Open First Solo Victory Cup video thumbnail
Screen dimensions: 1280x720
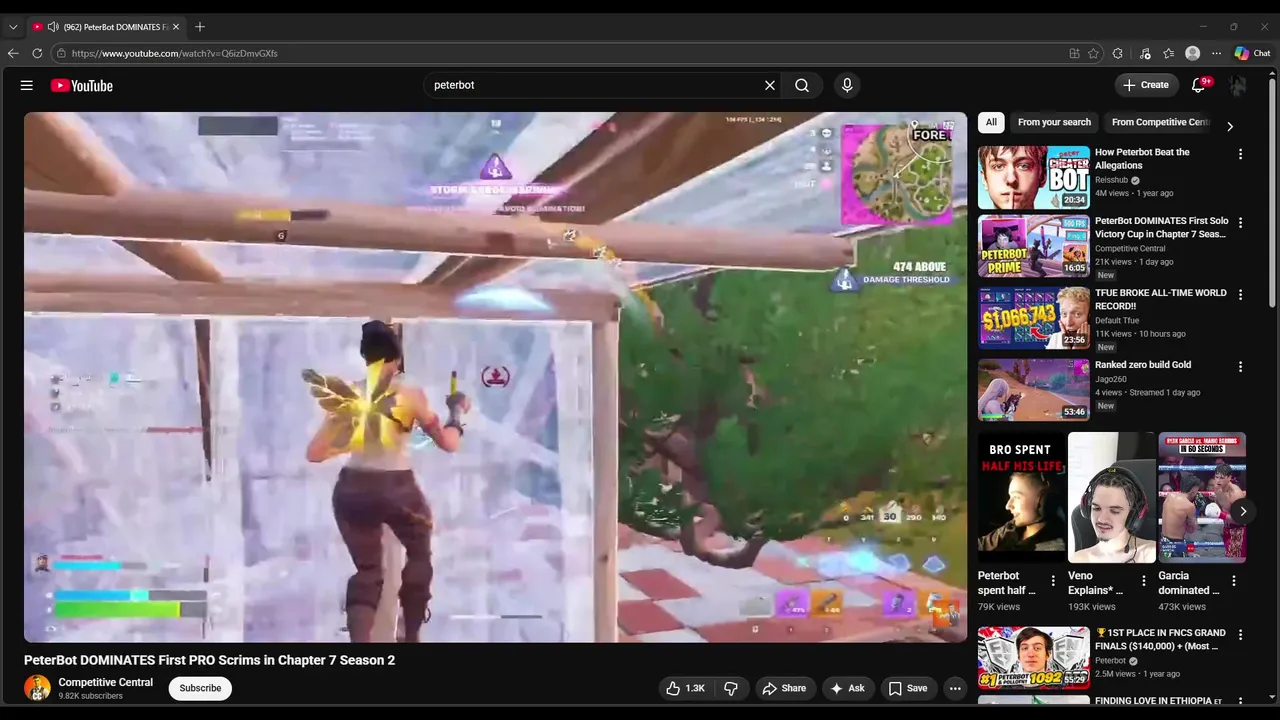1034,246
